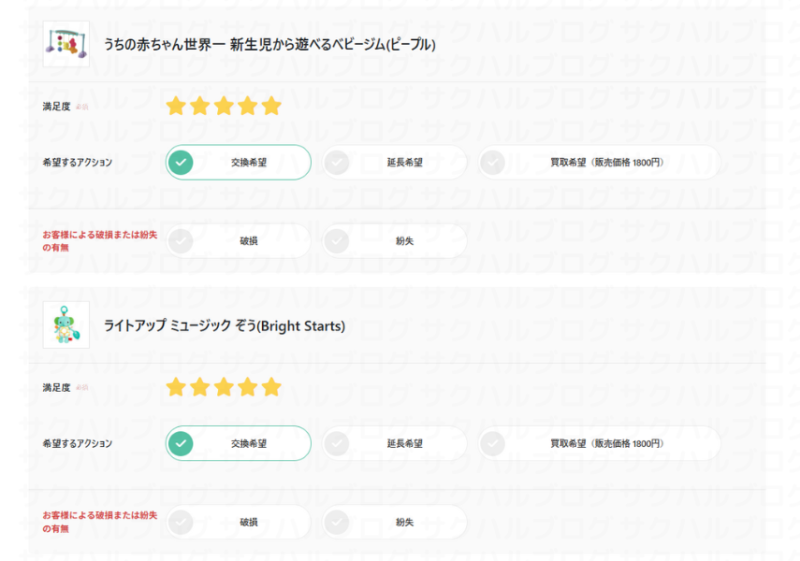Click the ライトアップ ミュージック ぞう title
Viewport: 800px width, 561px height.
tap(225, 326)
